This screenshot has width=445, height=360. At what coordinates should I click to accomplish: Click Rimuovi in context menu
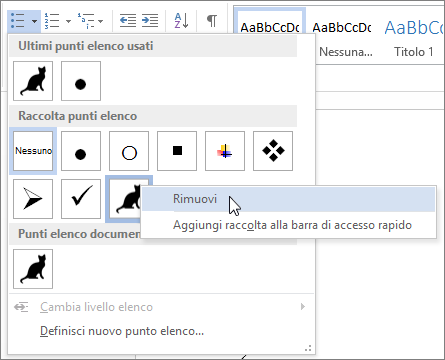289,199
